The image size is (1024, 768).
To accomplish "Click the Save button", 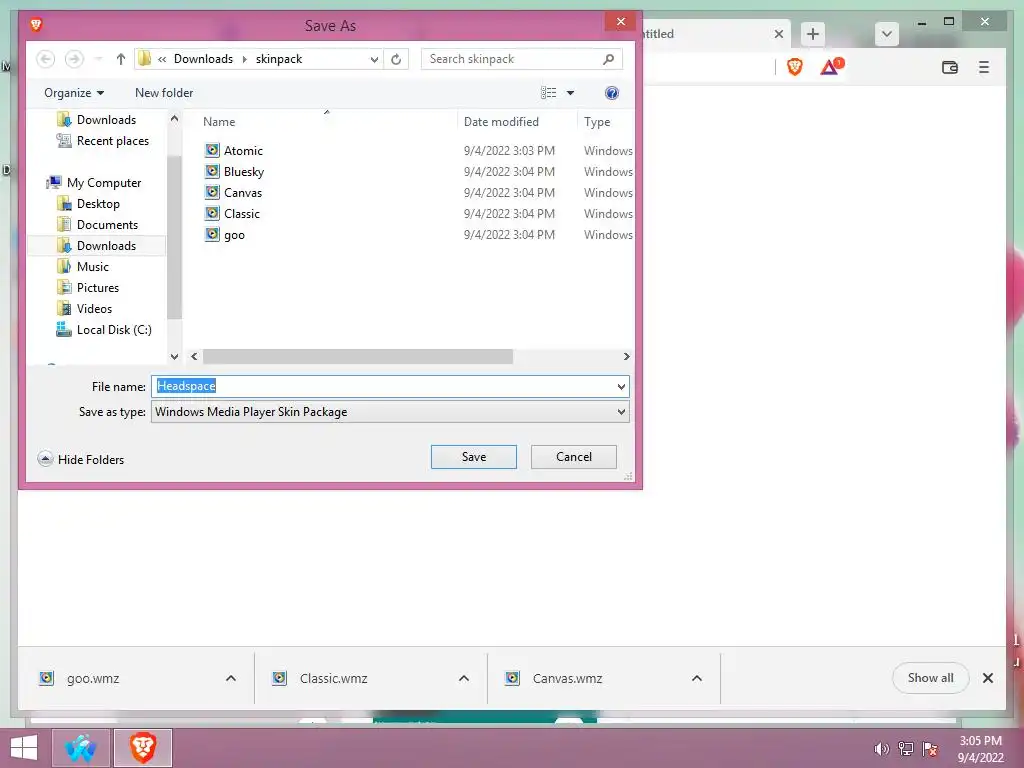I will 473,456.
